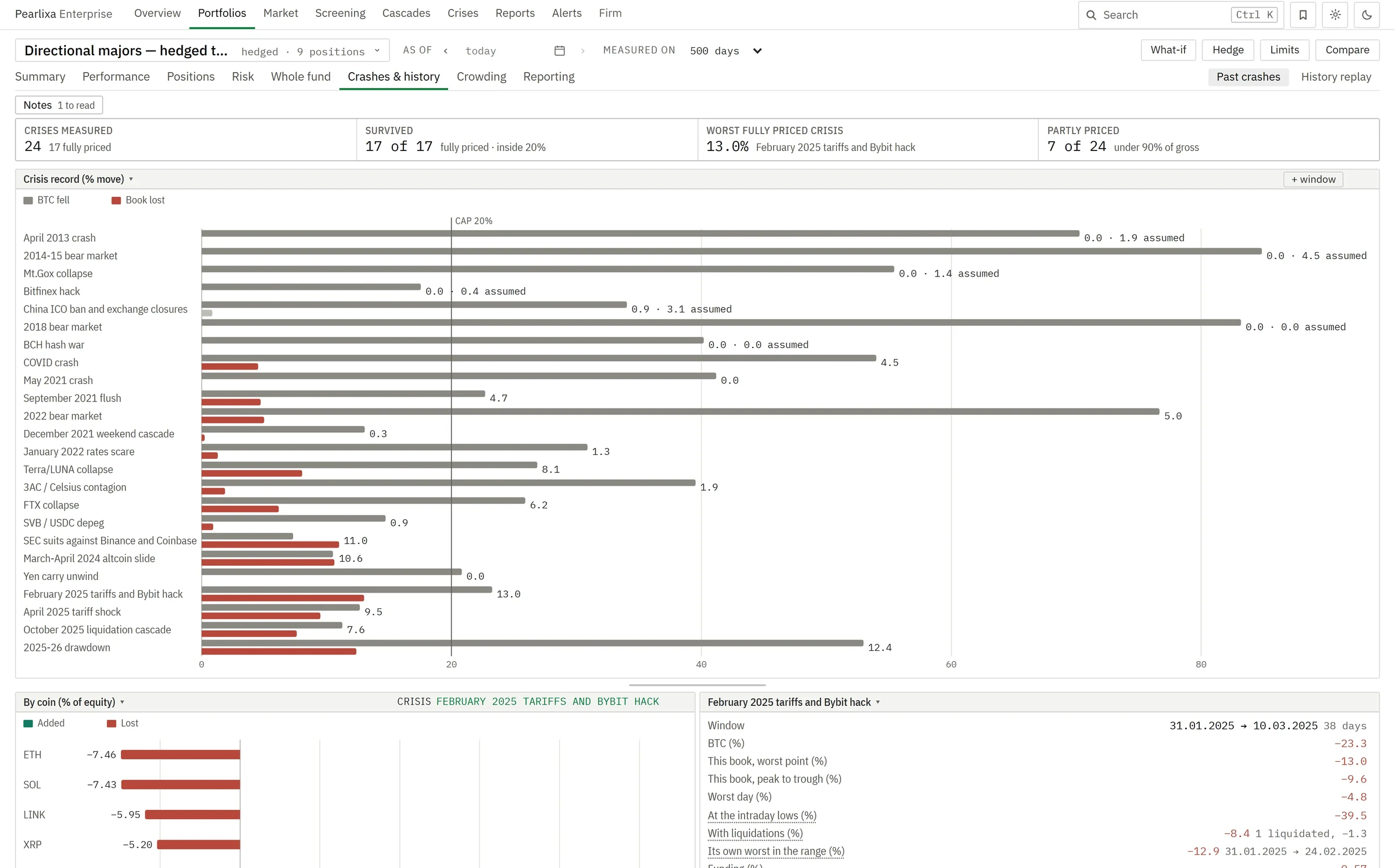Select History replay view
The width and height of the screenshot is (1395, 868).
click(x=1336, y=77)
